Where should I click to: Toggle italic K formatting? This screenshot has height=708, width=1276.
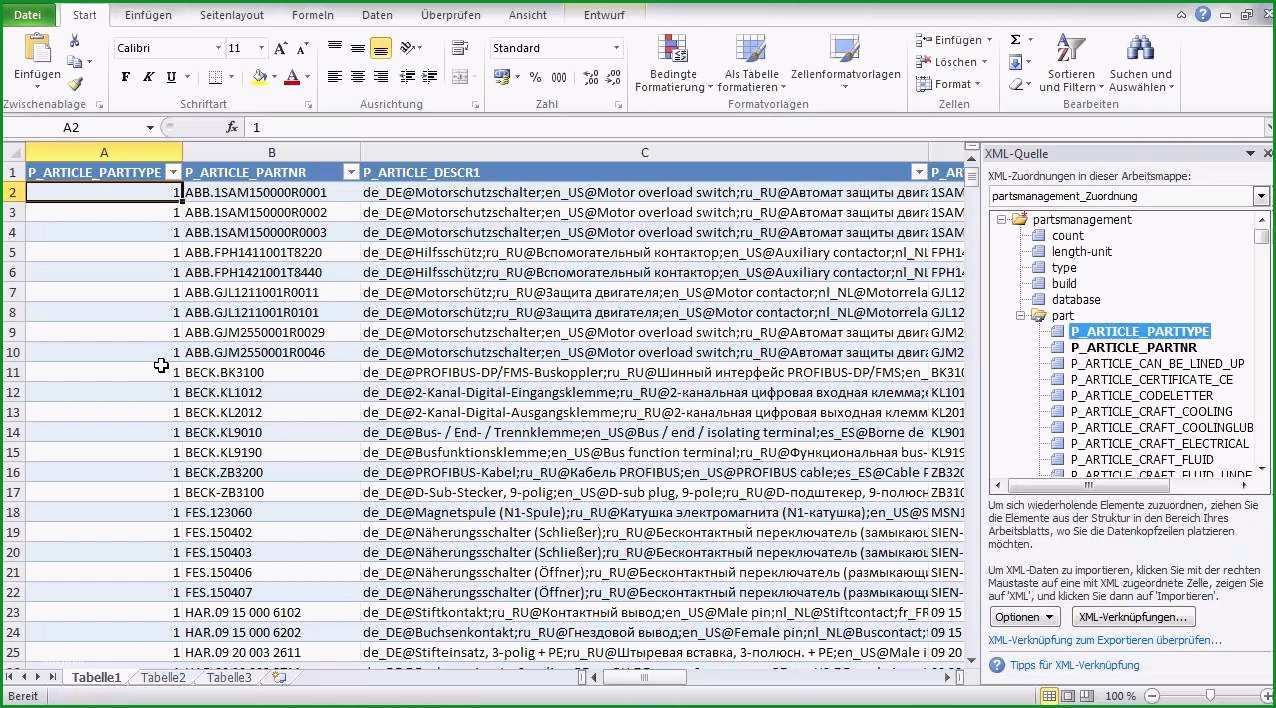[149, 77]
